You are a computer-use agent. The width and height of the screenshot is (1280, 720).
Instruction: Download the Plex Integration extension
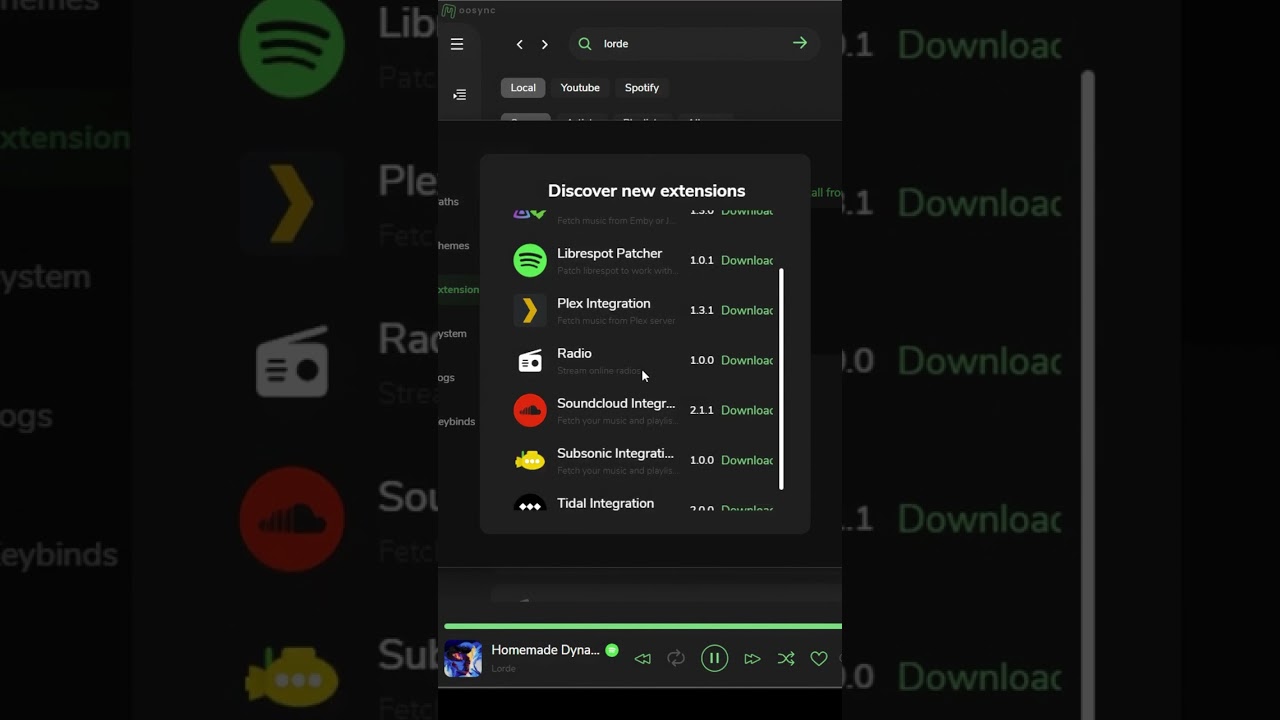[x=747, y=310]
